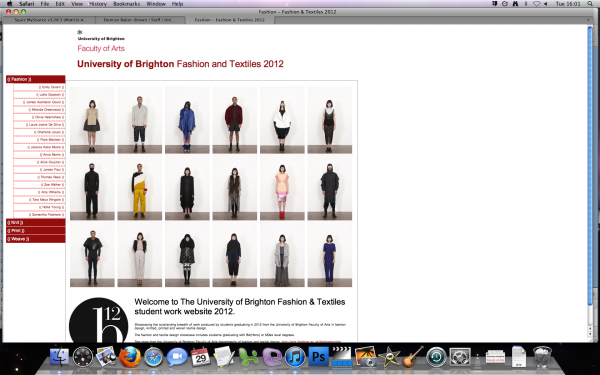
Task: Open the File menu
Action: (45, 4)
